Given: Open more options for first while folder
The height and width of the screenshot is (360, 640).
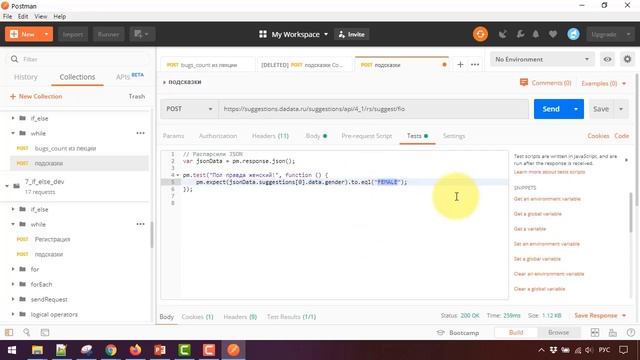Looking at the screenshot, I should click(x=140, y=133).
